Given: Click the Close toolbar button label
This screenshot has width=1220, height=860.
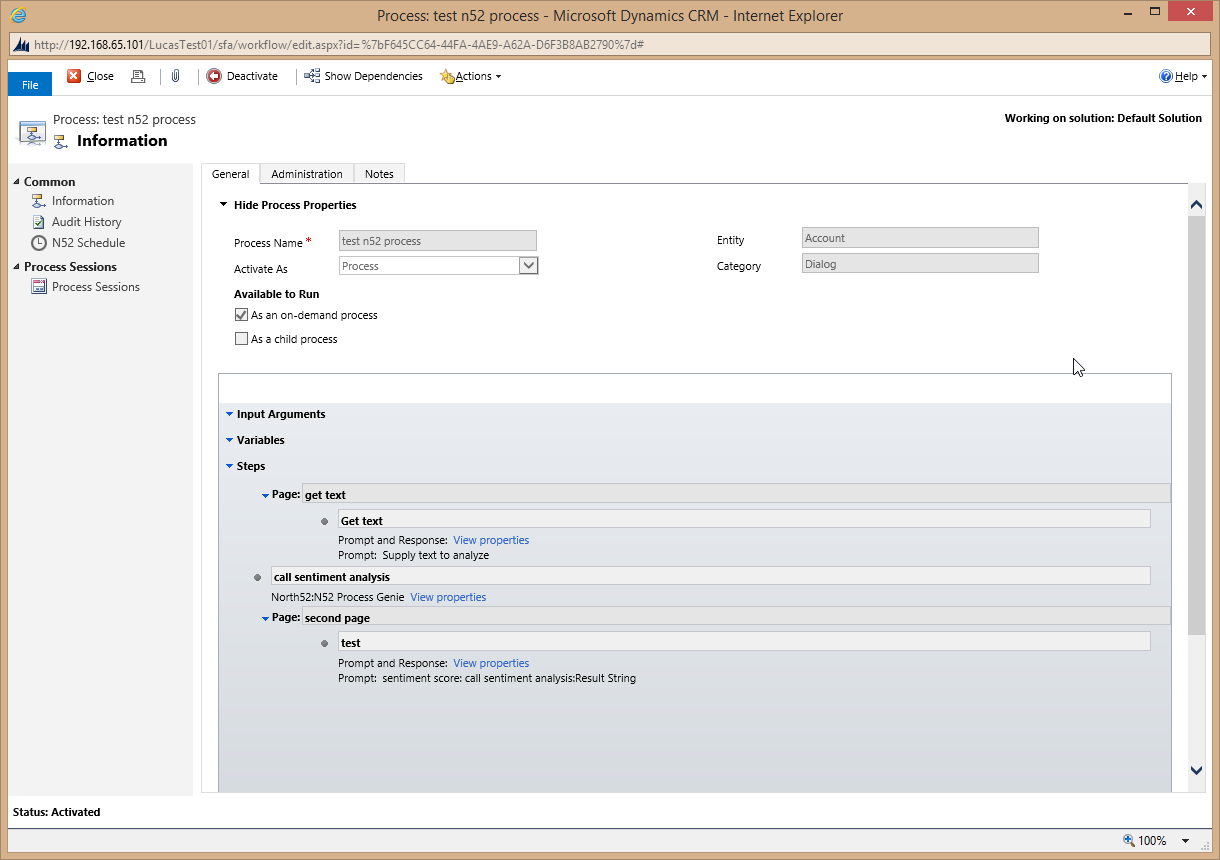Looking at the screenshot, I should tap(100, 76).
